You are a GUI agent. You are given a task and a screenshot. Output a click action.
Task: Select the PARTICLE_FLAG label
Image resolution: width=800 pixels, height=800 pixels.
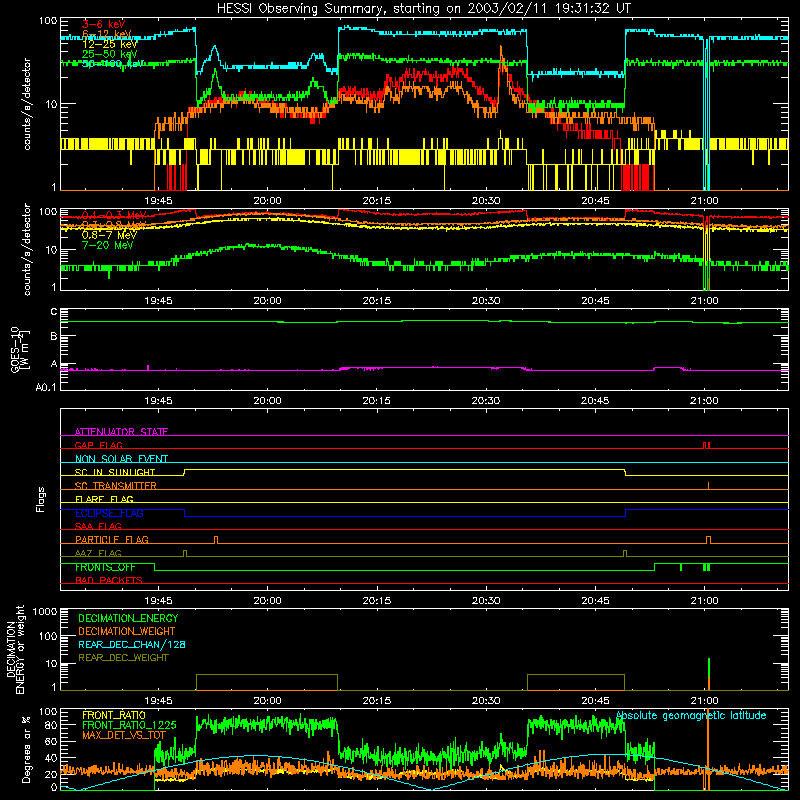[112, 540]
